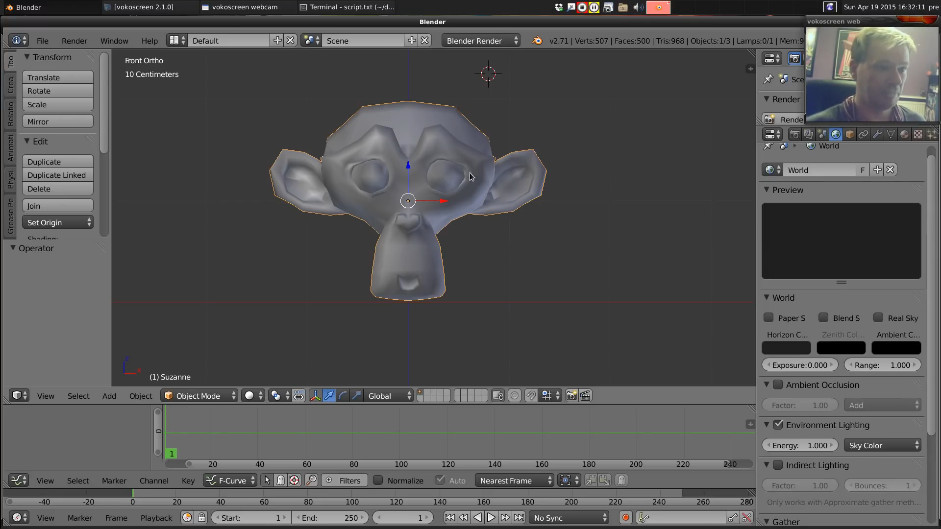The height and width of the screenshot is (529, 941).
Task: Toggle the Normalize checkbox in graph editor
Action: 379,481
